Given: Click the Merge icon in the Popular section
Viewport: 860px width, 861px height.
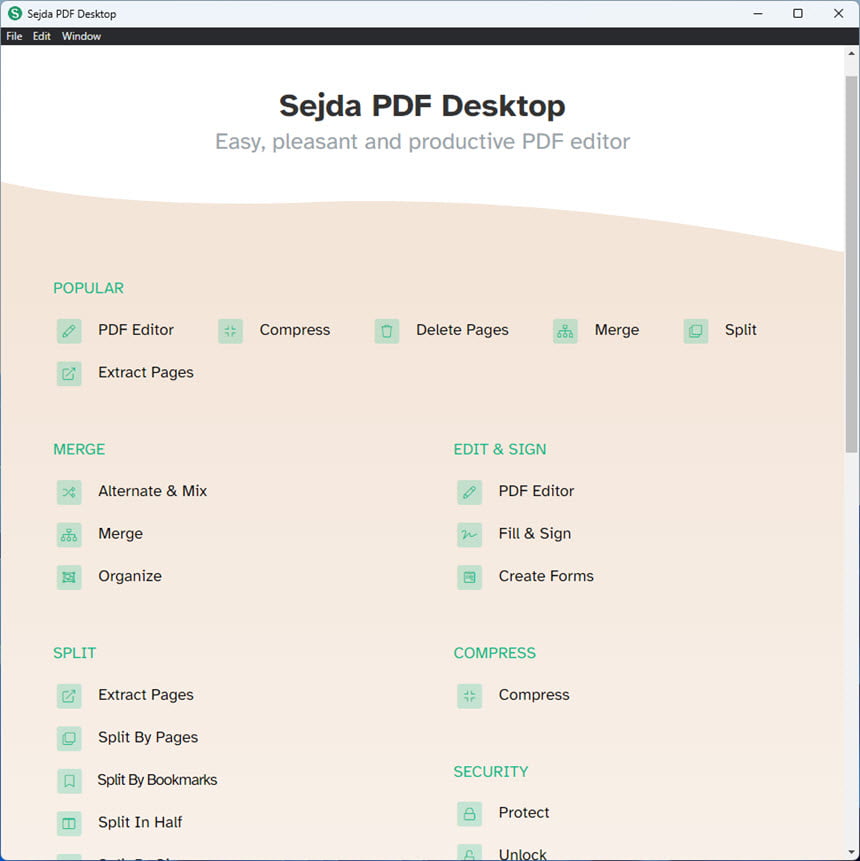Looking at the screenshot, I should (565, 331).
